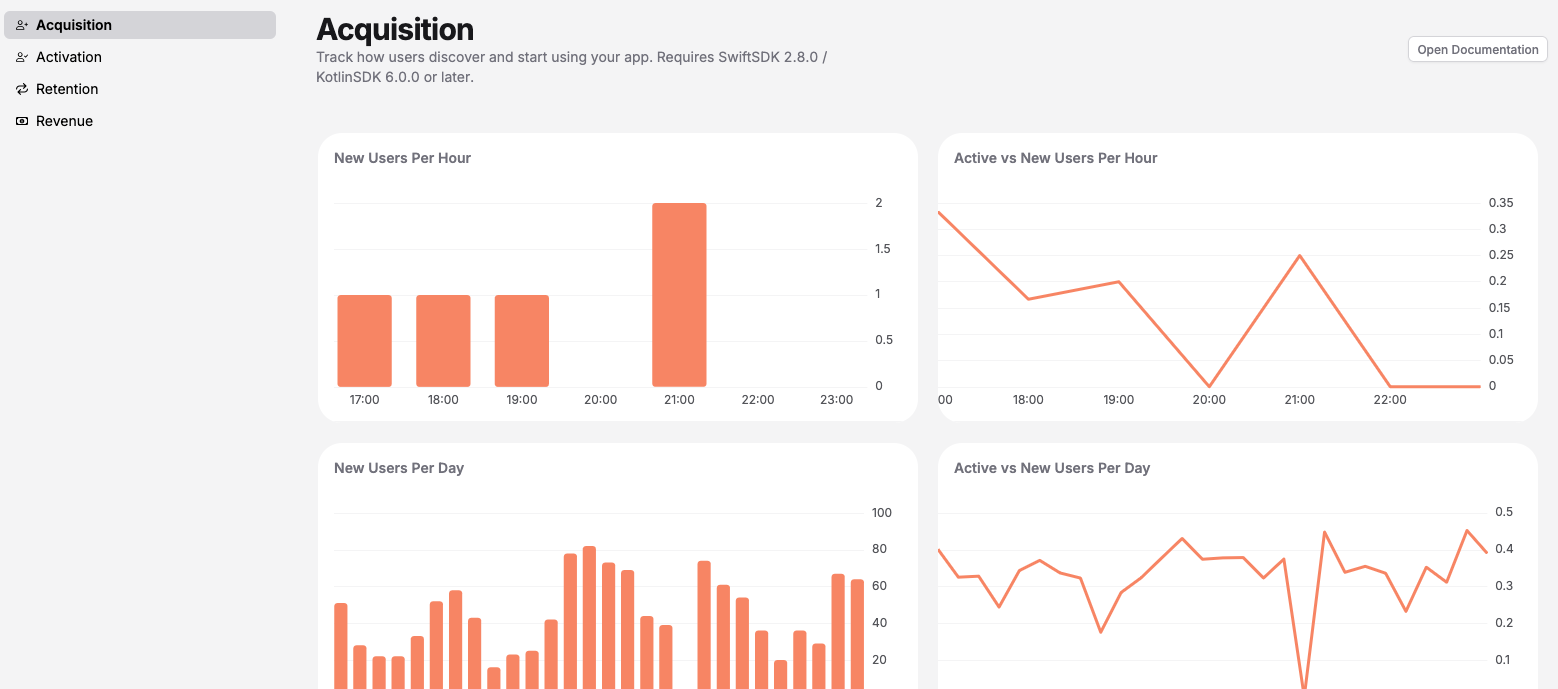Click the New Users Per Day chart title
Viewport: 1558px width, 689px height.
point(398,468)
